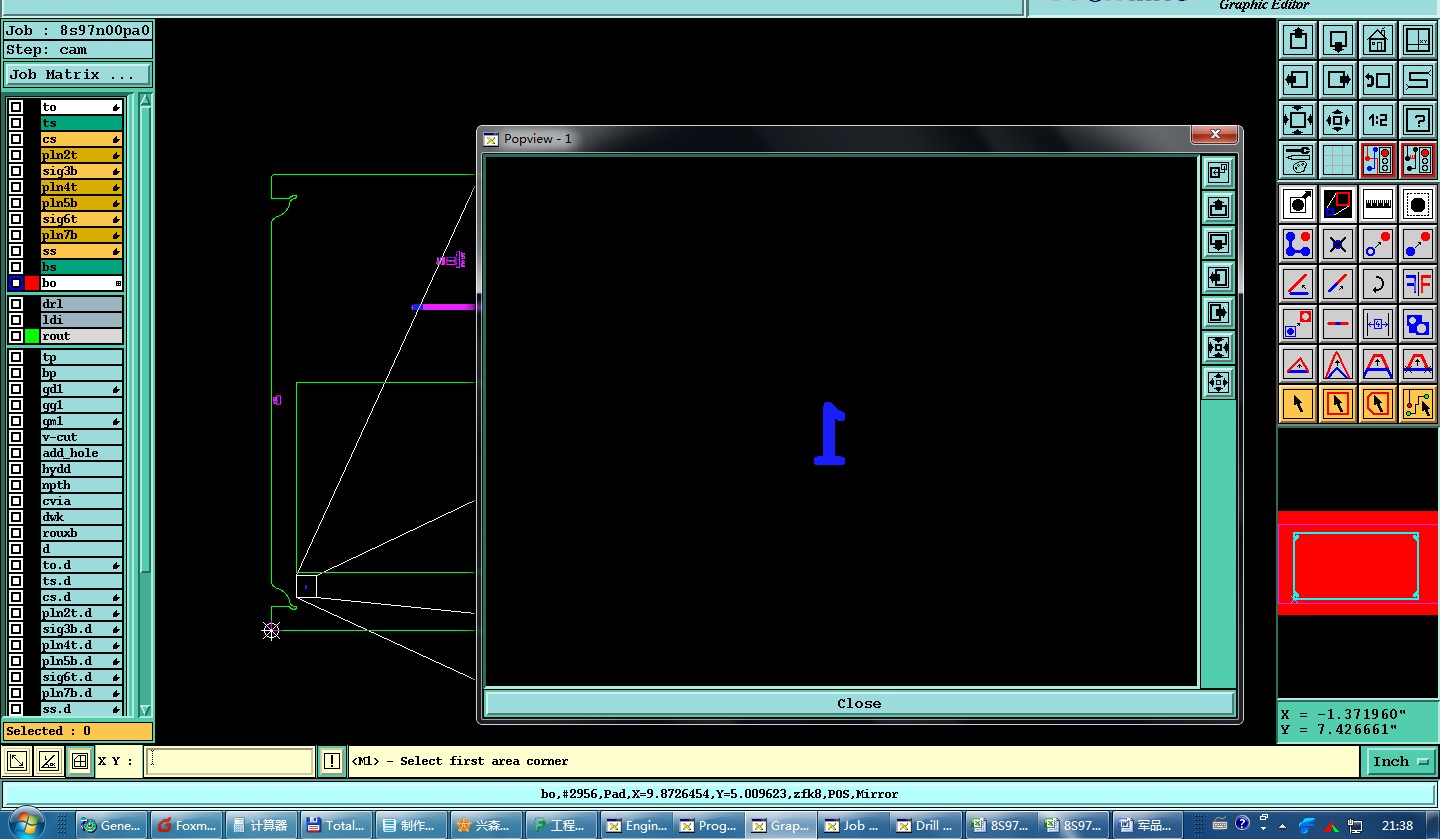Click the red board overview thumbnail
This screenshot has width=1440, height=839.
click(1358, 563)
